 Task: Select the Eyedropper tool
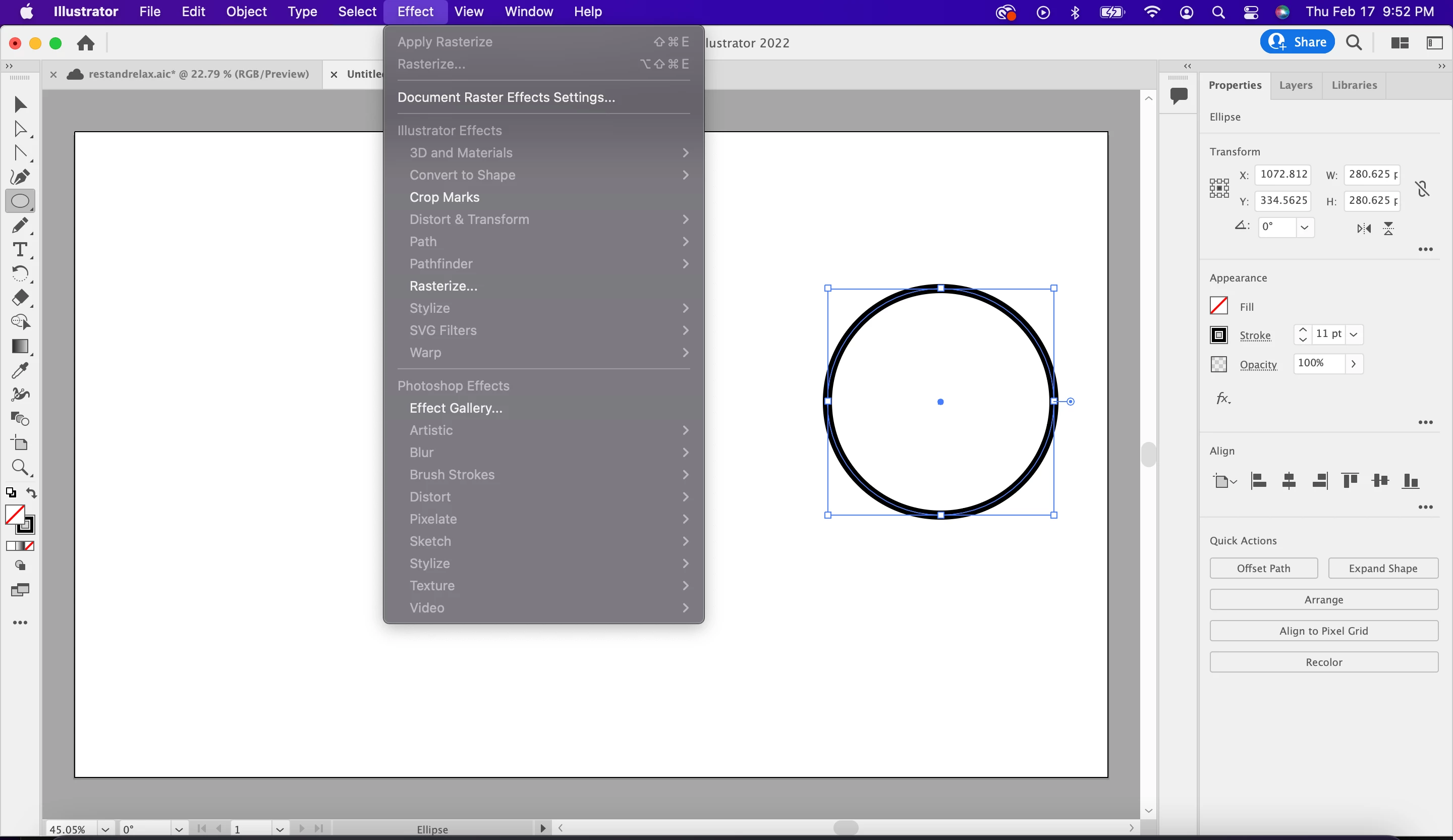click(20, 370)
